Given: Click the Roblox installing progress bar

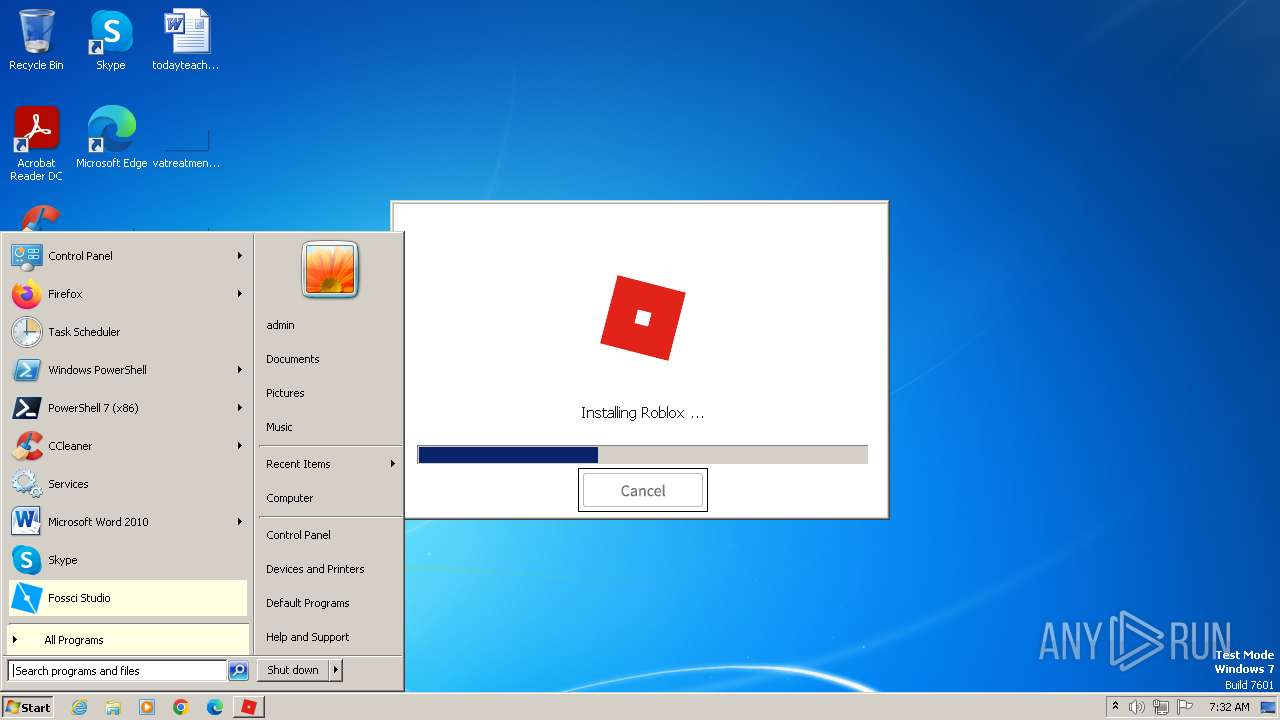Looking at the screenshot, I should [x=643, y=455].
